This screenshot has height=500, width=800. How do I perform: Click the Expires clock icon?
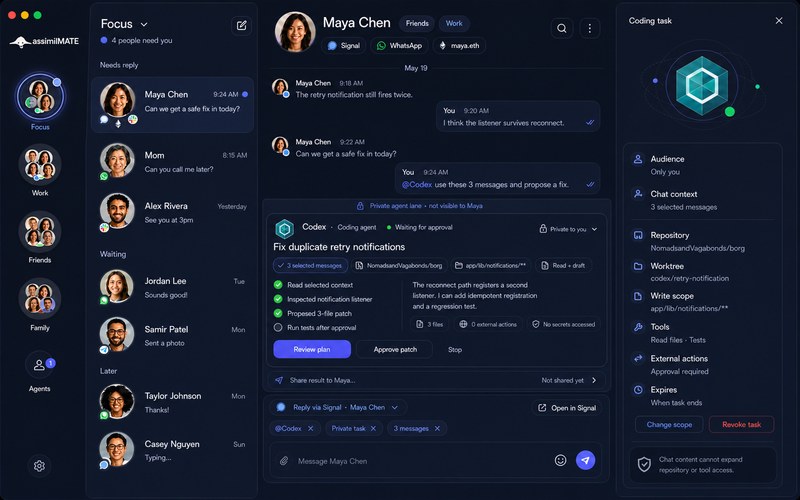(x=638, y=390)
